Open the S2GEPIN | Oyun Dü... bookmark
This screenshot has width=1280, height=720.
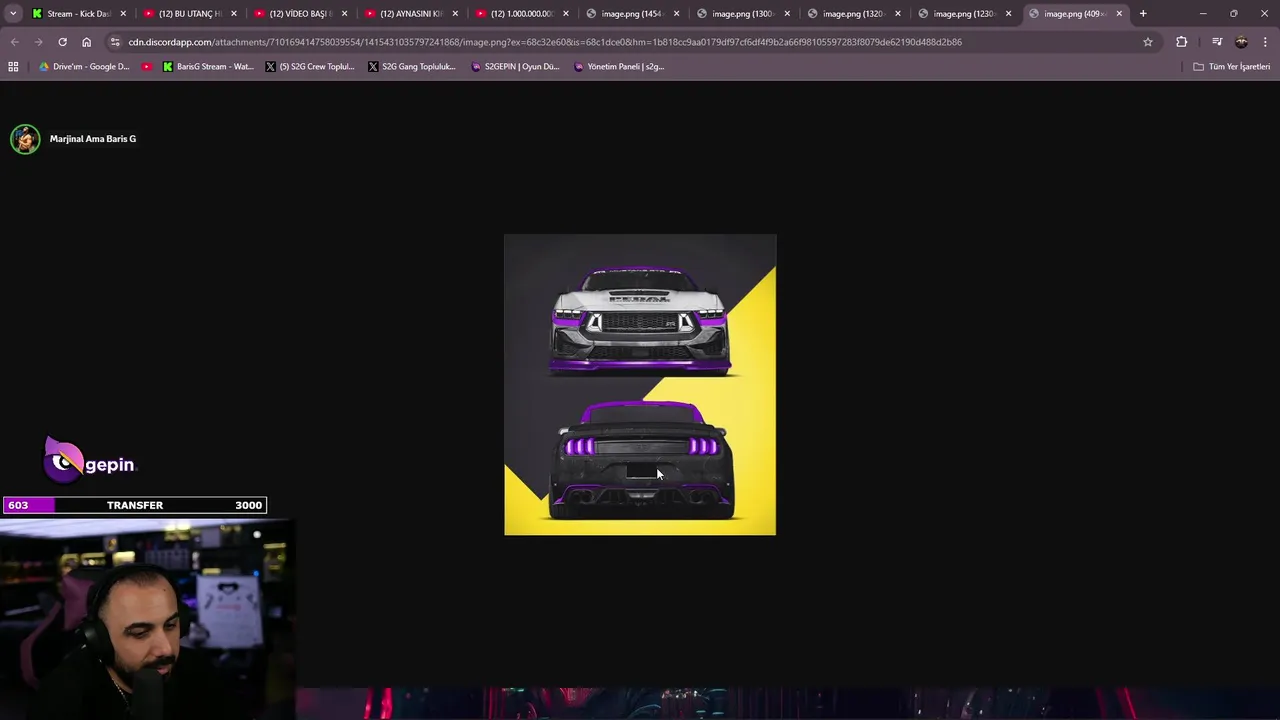click(515, 67)
